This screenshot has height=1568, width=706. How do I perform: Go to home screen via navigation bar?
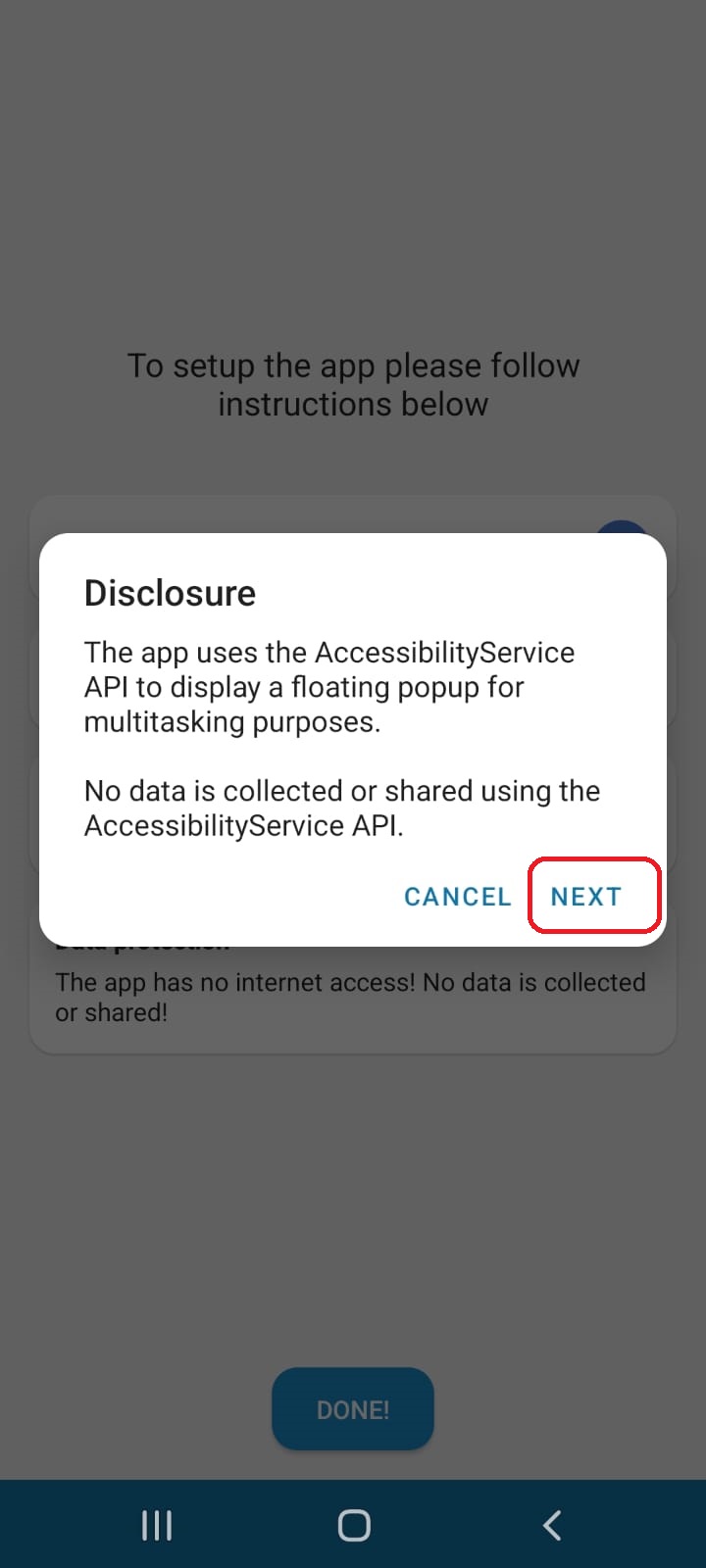tap(353, 1525)
